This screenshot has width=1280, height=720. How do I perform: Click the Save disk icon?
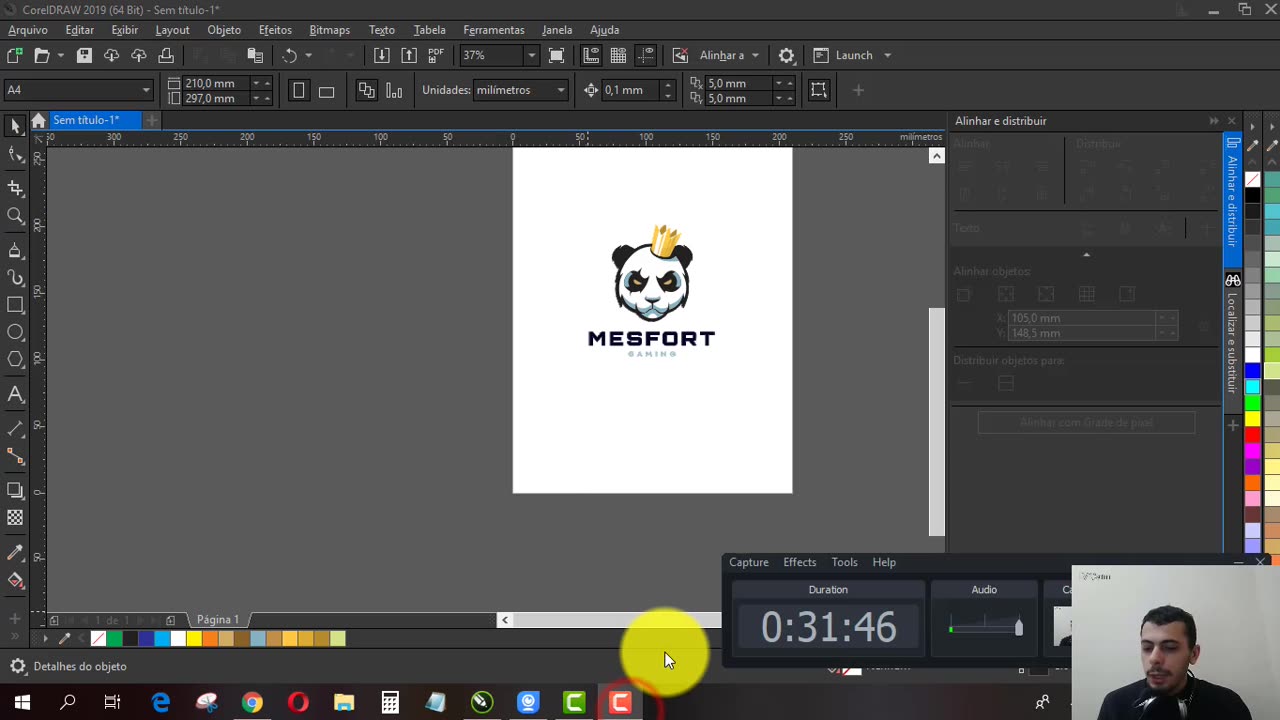coord(84,55)
